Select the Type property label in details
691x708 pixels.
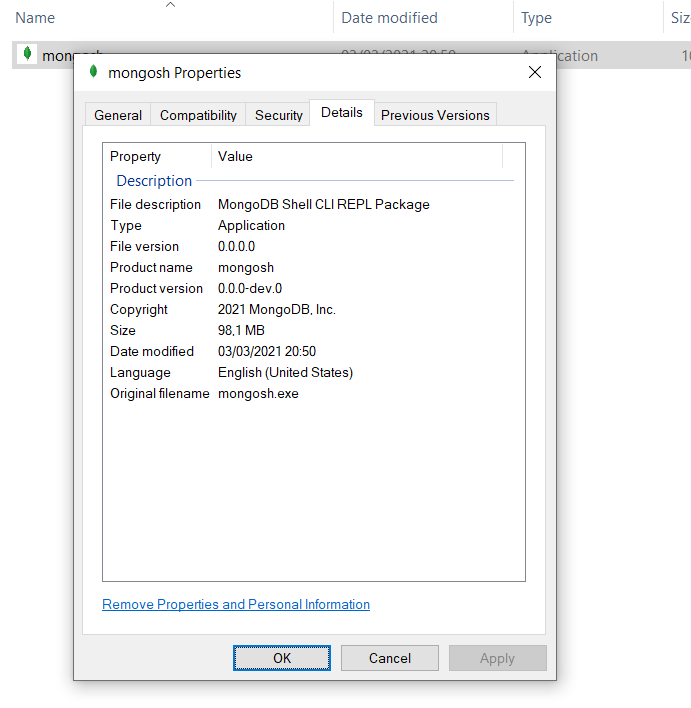pyautogui.click(x=126, y=225)
